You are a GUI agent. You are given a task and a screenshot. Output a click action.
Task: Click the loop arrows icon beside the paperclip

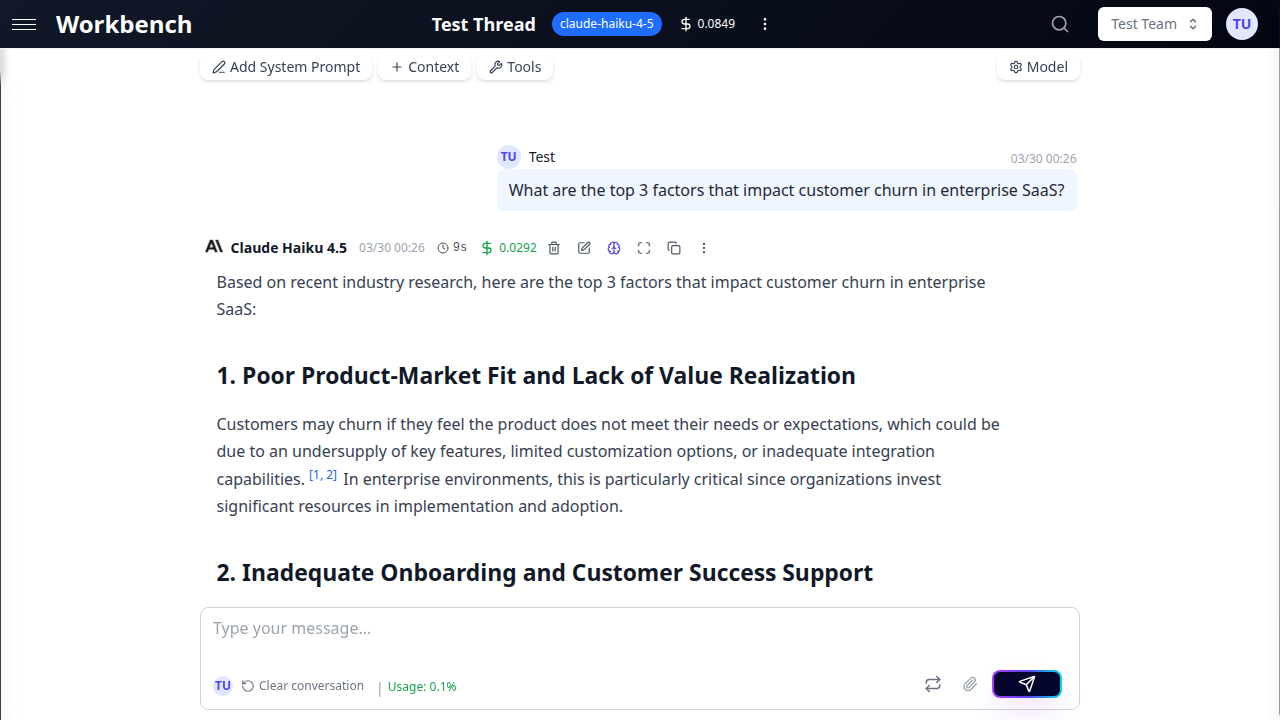click(x=932, y=684)
